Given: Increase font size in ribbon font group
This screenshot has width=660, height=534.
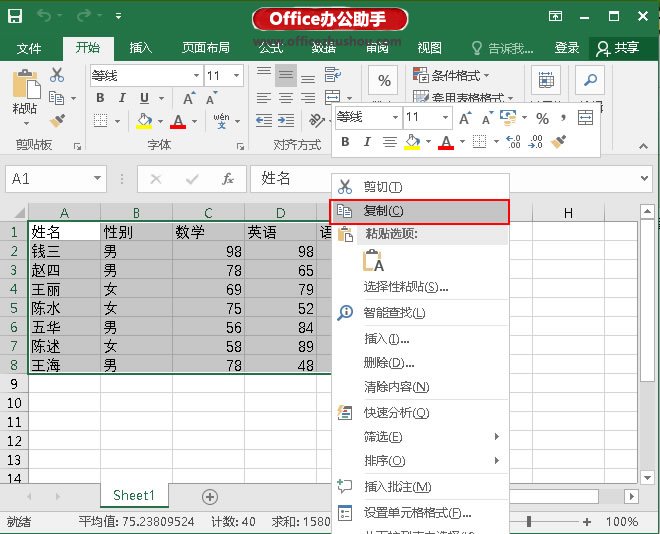Looking at the screenshot, I should 189,98.
